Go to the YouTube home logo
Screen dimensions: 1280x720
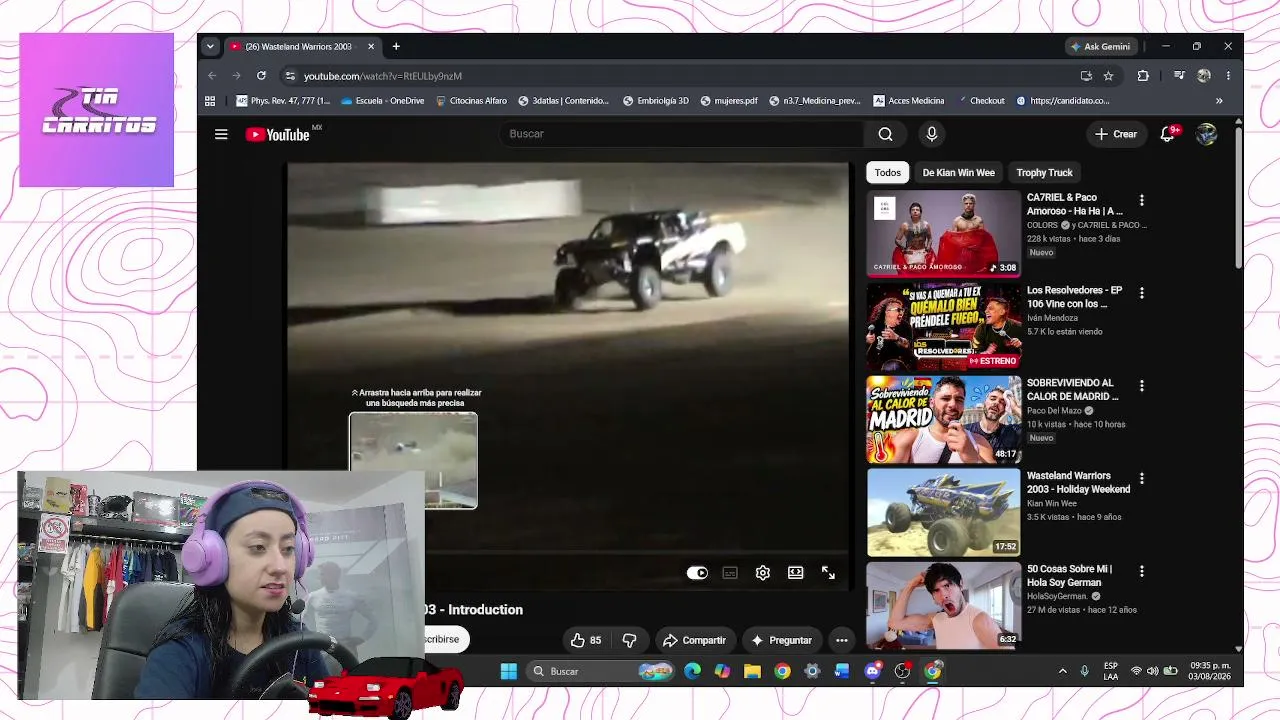pos(278,134)
